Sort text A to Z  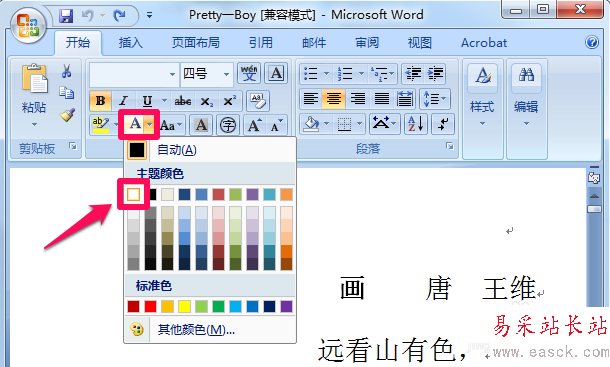[415, 124]
